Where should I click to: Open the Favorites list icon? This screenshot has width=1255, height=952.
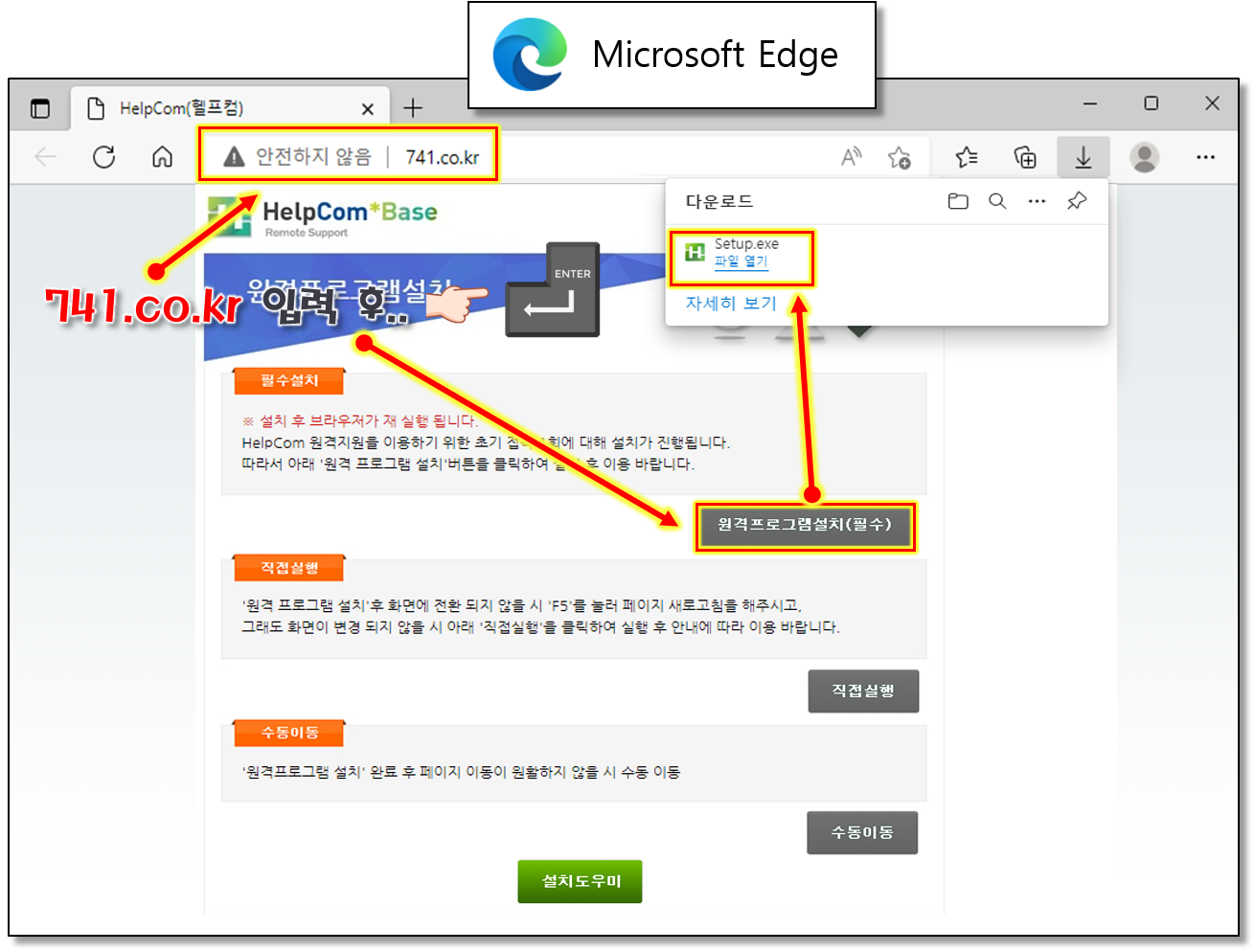point(967,157)
